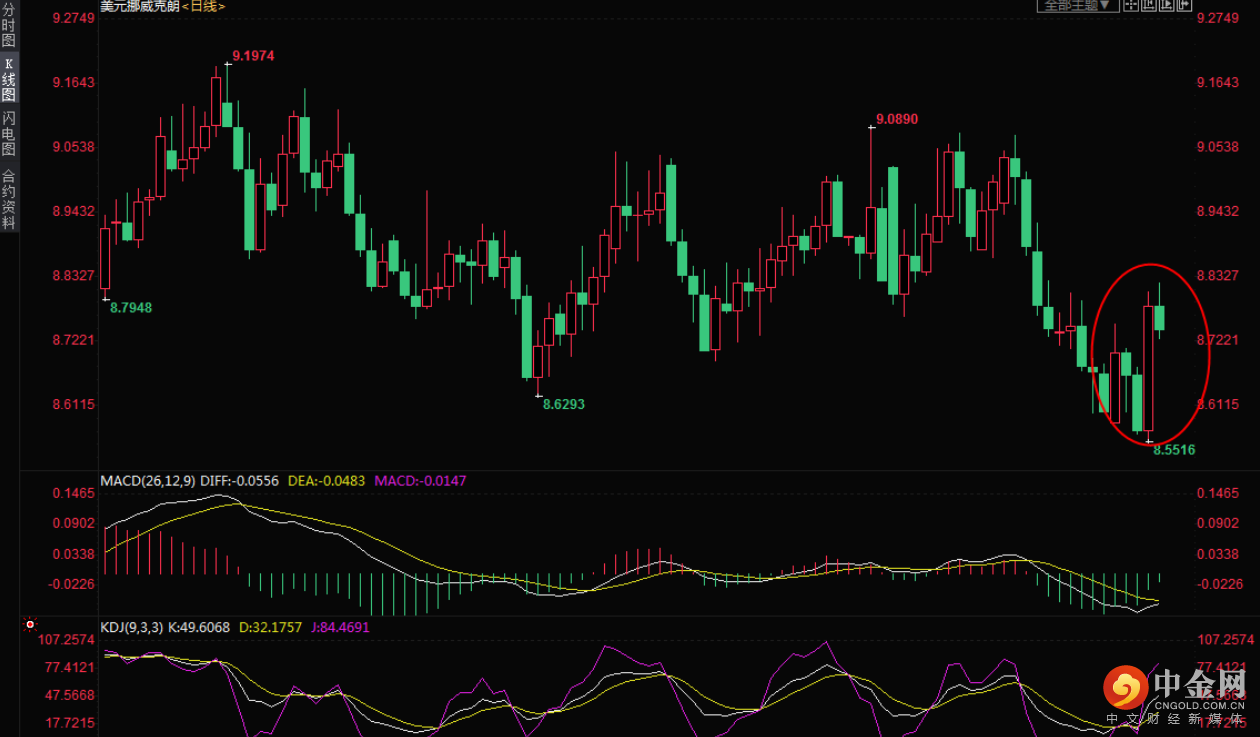Click the rightward arrow expand icon

pos(1185,5)
